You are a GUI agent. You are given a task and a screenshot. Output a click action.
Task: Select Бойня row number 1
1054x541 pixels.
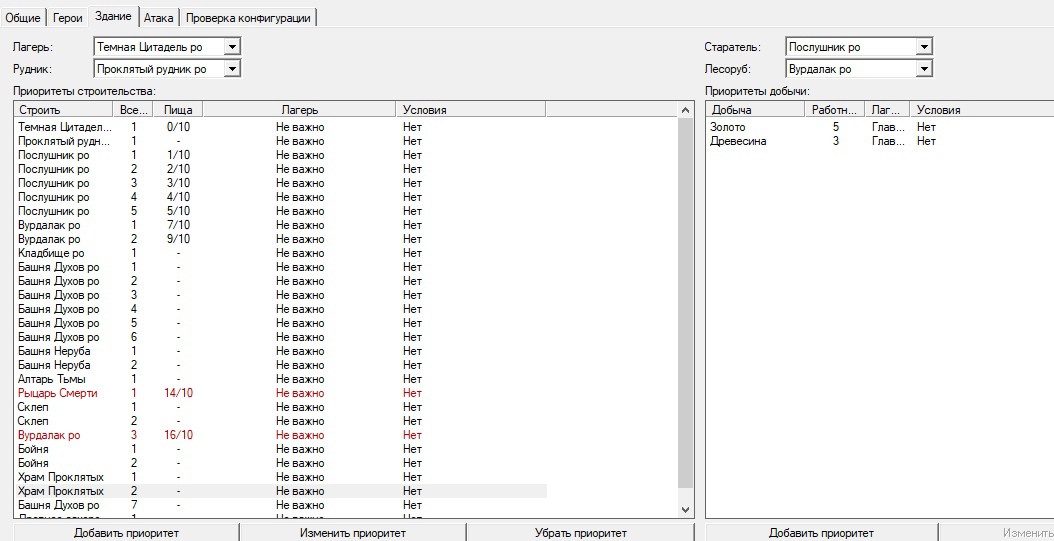coord(280,449)
